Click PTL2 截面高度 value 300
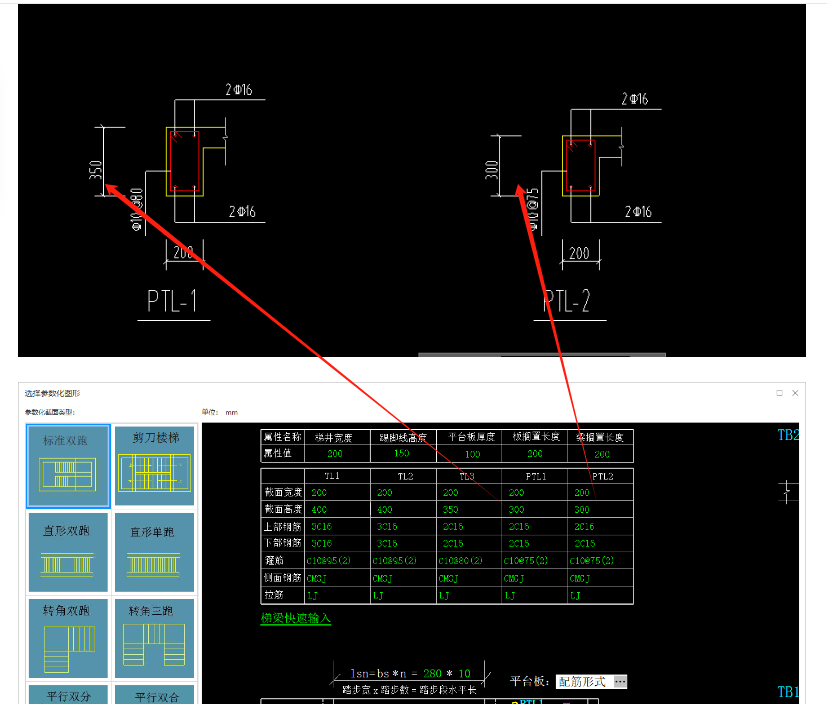 pyautogui.click(x=582, y=509)
